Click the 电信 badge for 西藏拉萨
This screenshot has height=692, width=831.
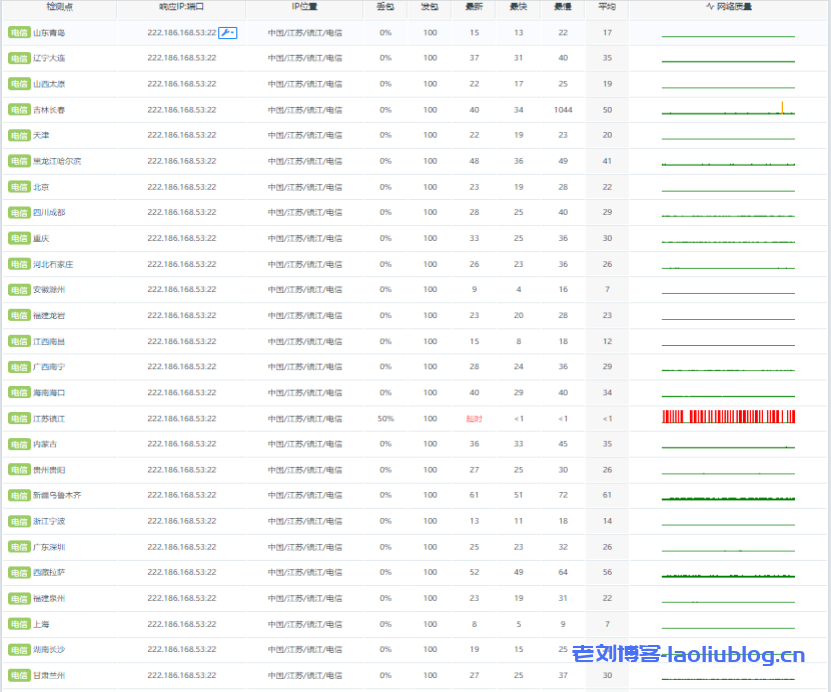[x=18, y=573]
